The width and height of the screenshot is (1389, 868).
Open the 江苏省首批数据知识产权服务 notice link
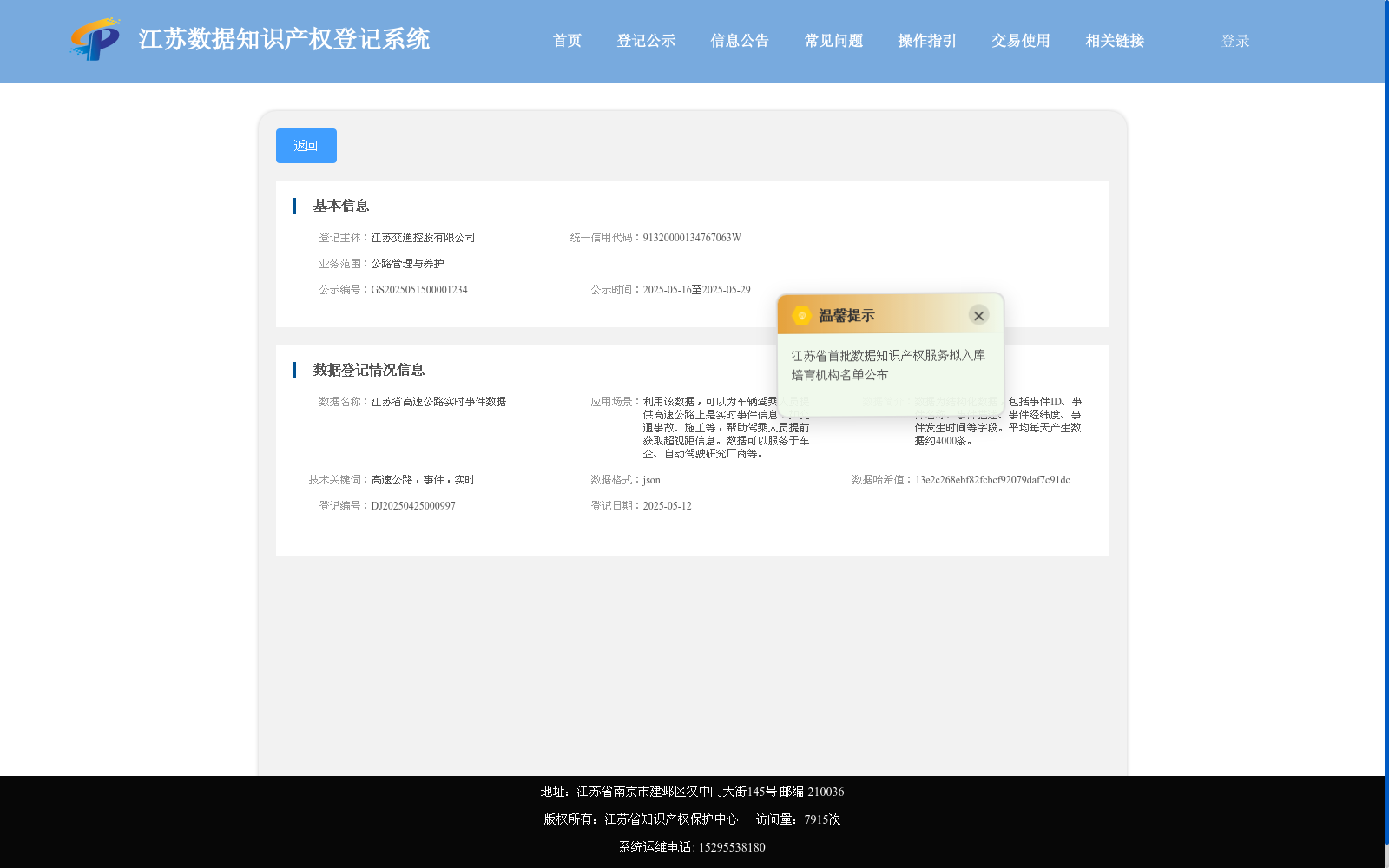(888, 365)
